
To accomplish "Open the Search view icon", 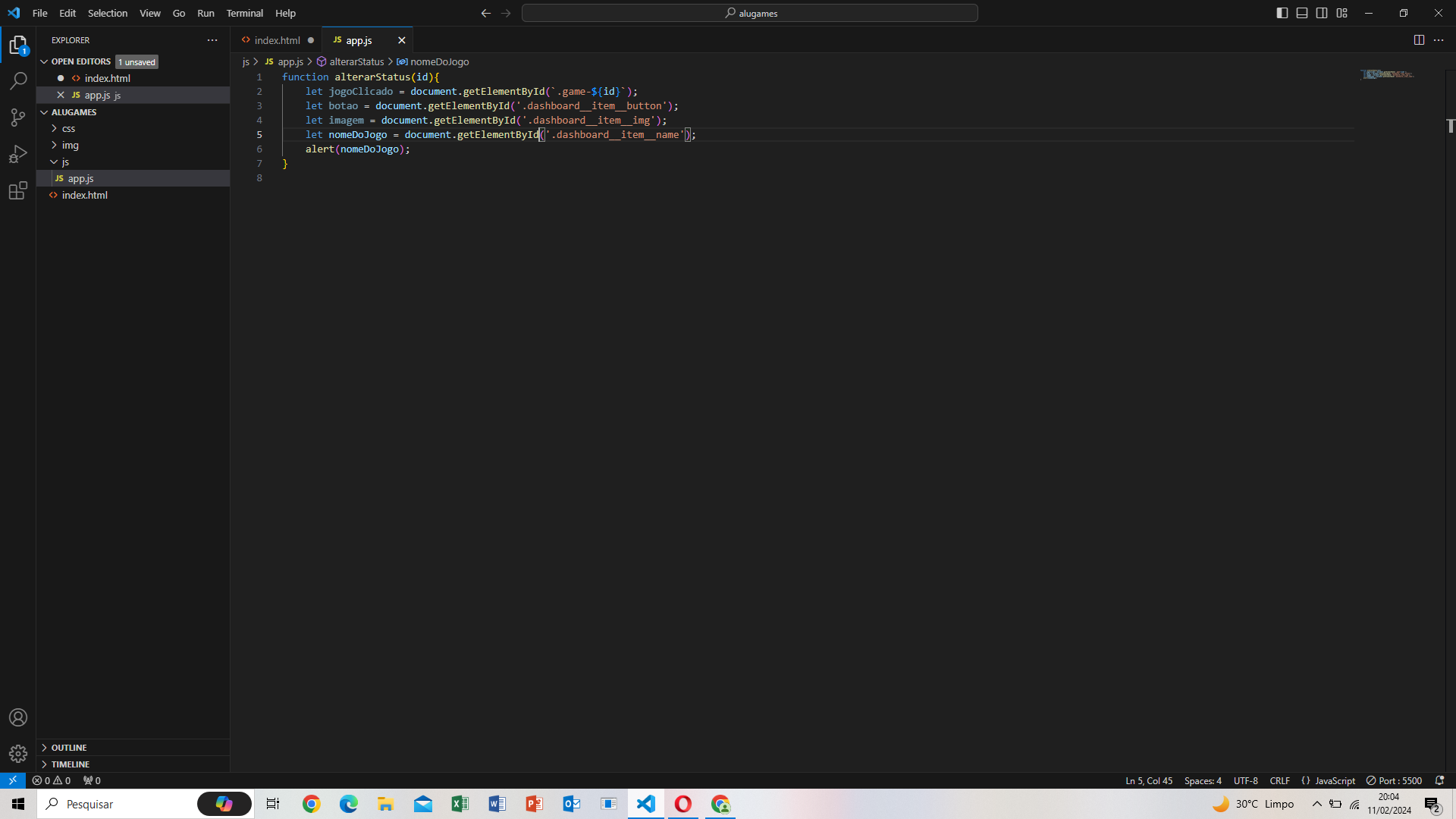I will point(18,80).
